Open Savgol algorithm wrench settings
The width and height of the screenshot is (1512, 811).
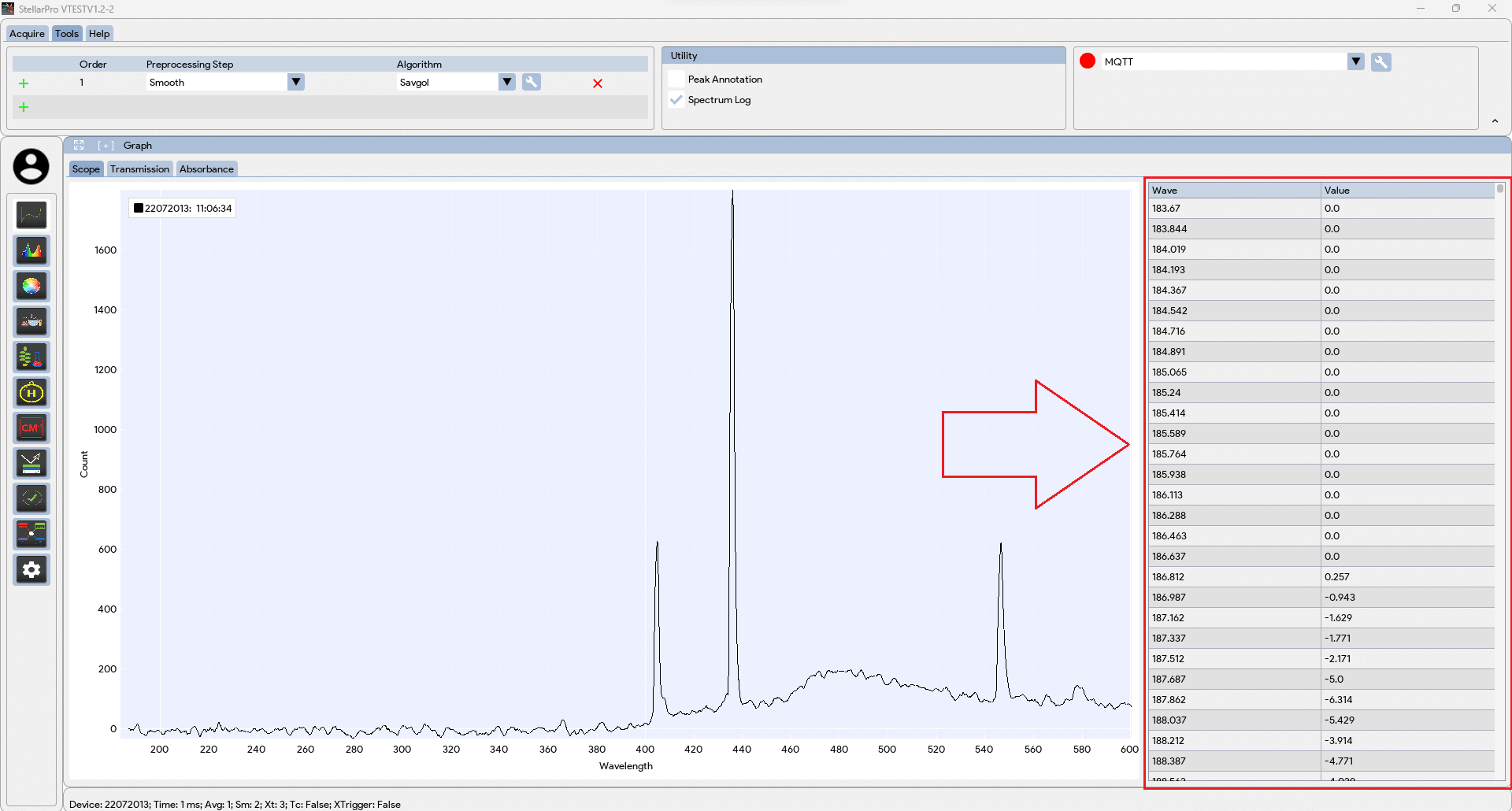[x=532, y=83]
